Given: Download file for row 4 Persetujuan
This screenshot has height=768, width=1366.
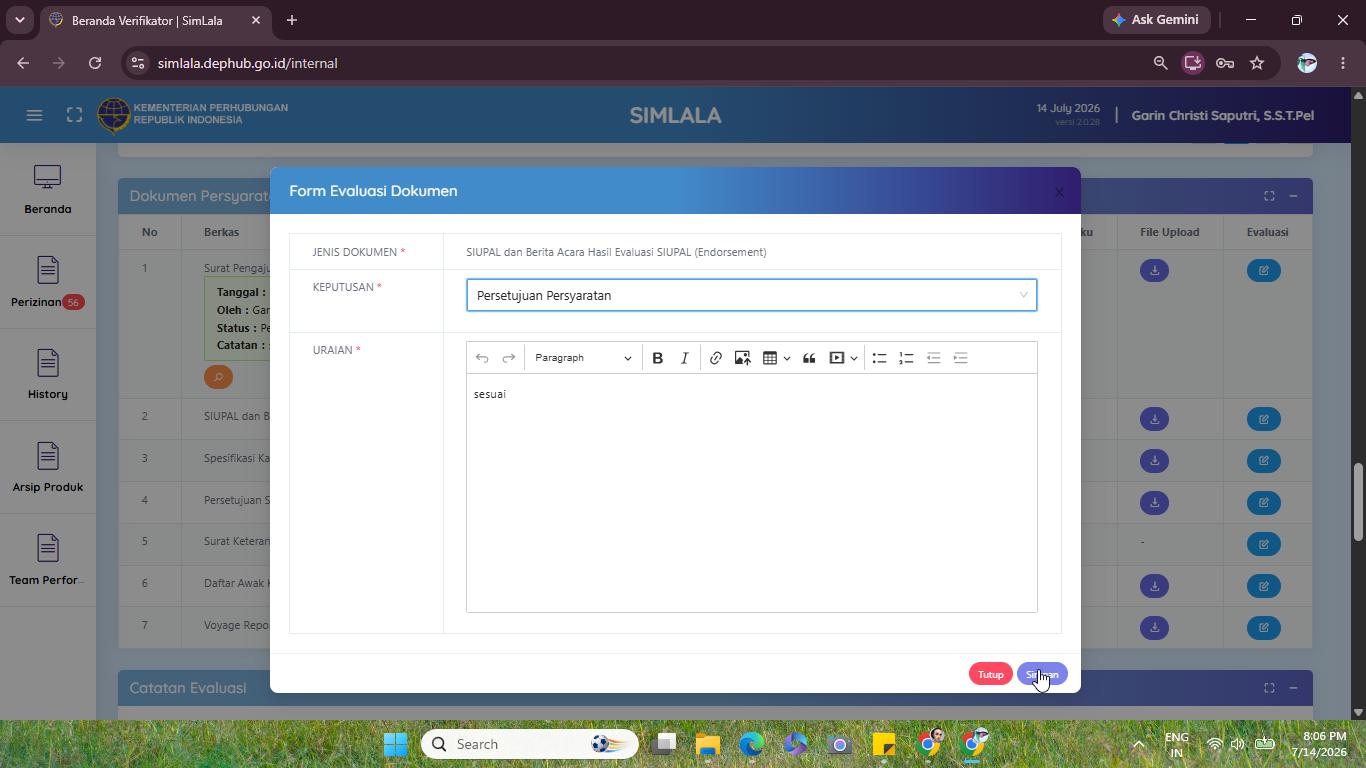Looking at the screenshot, I should coord(1154,502).
